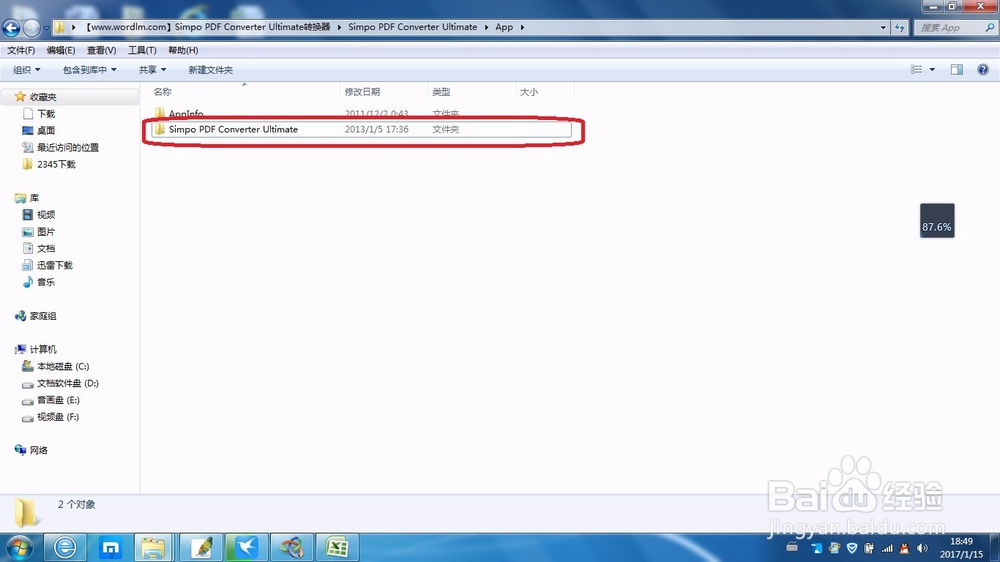Open the 迅雷下载 library
1000x562 pixels.
coord(55,265)
